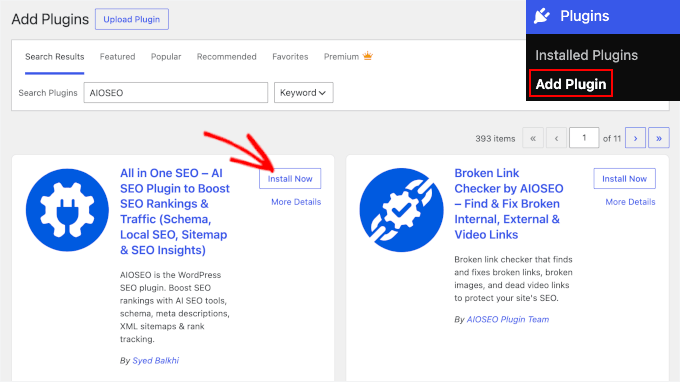Open the Recommended tab
Viewport: 680px width, 382px height.
[x=226, y=57]
